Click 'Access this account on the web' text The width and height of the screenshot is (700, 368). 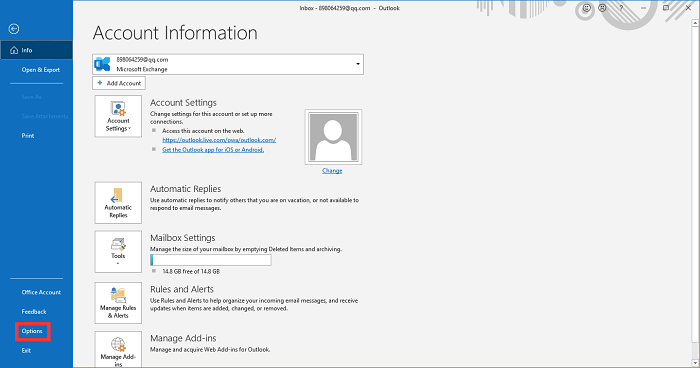pyautogui.click(x=203, y=131)
